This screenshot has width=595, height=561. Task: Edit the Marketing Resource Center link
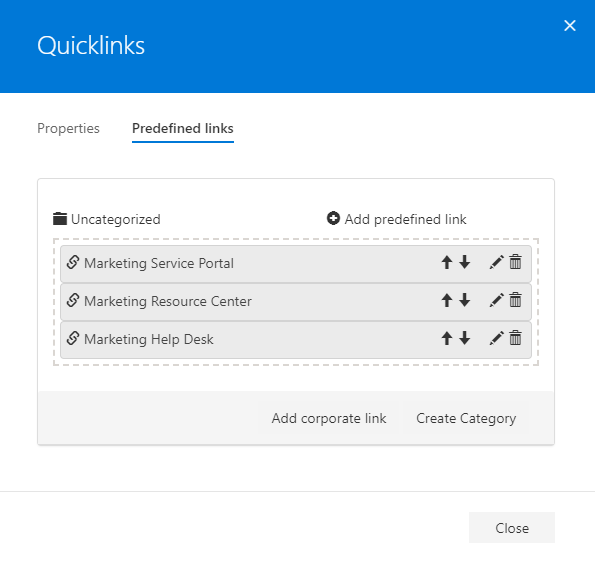coord(496,300)
